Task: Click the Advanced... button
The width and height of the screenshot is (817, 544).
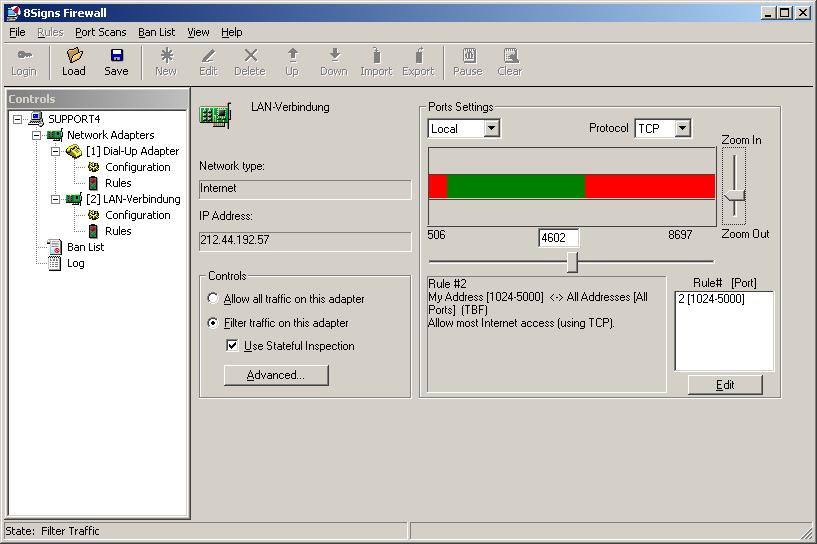Action: click(274, 375)
